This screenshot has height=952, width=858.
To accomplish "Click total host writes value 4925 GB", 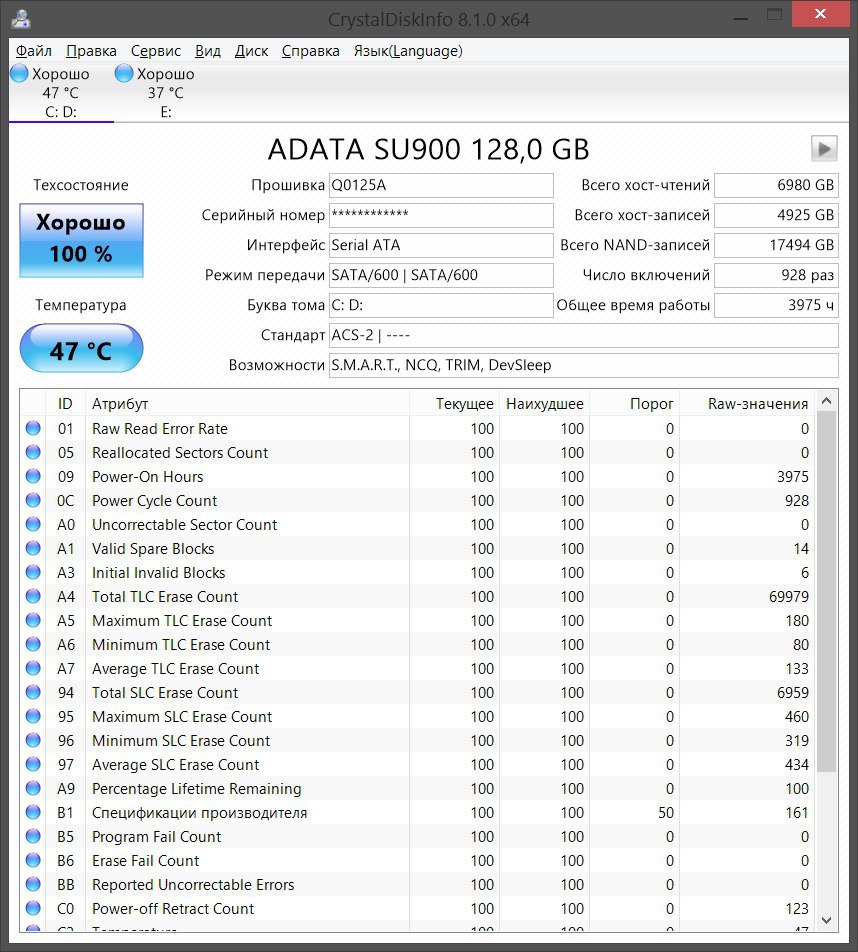I will tap(776, 215).
